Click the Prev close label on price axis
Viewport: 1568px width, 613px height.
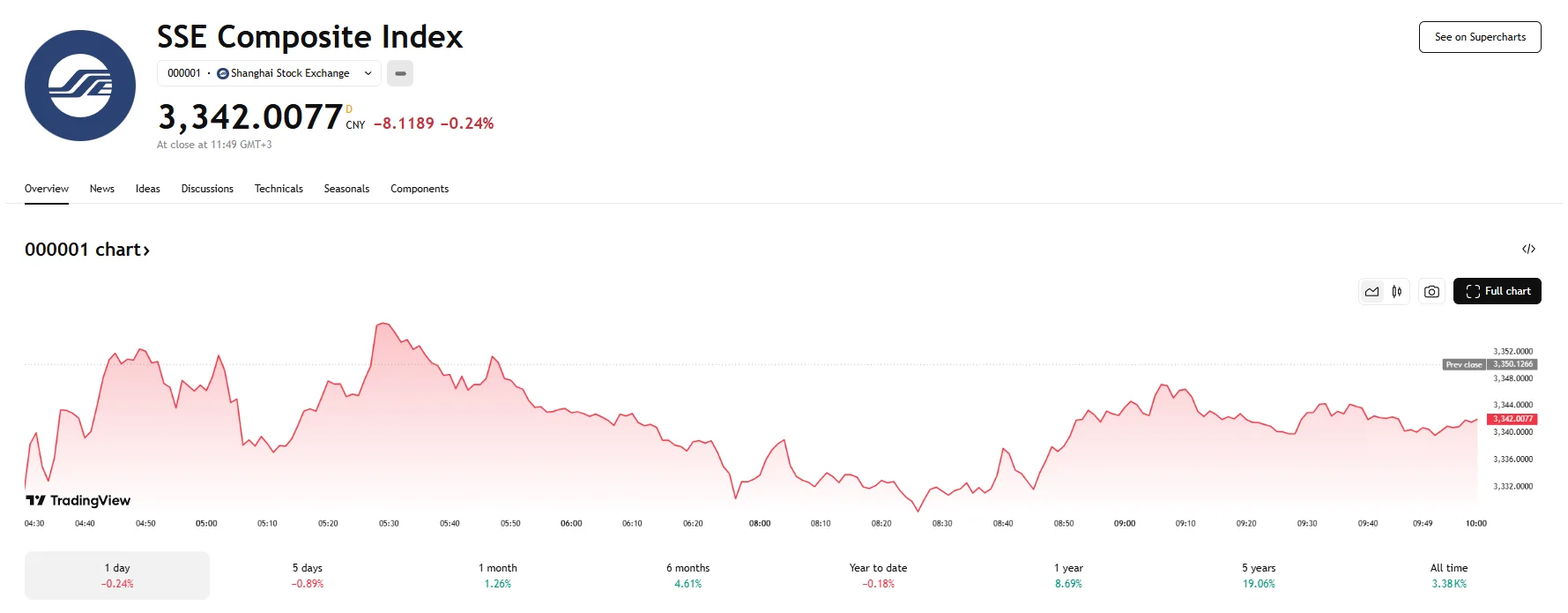1463,364
